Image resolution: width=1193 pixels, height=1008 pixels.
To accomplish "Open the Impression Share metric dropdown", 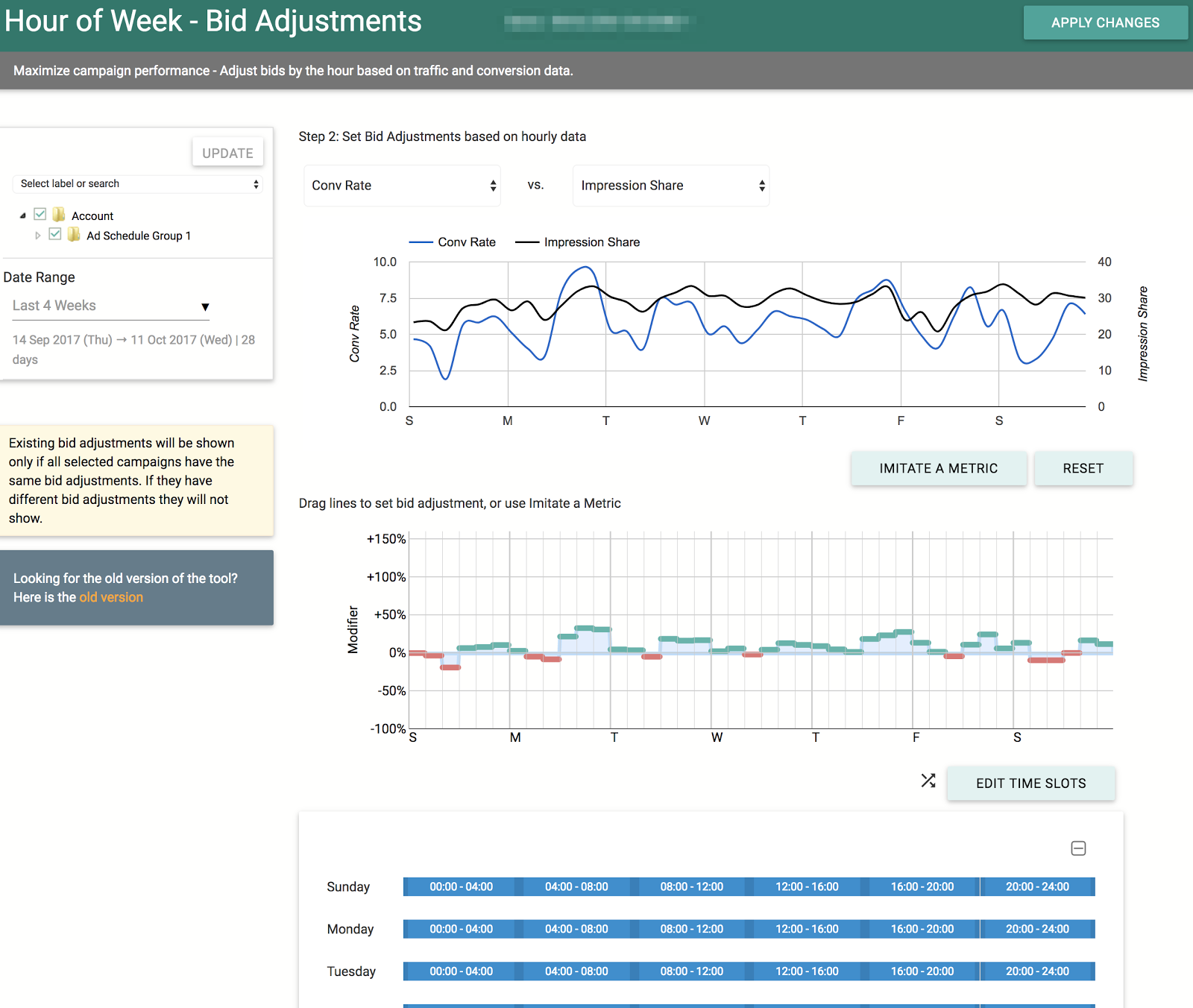I will [670, 186].
